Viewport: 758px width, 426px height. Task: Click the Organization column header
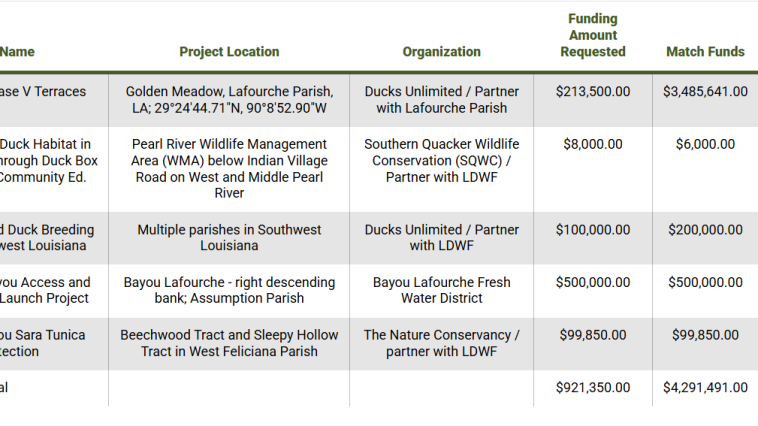click(441, 52)
